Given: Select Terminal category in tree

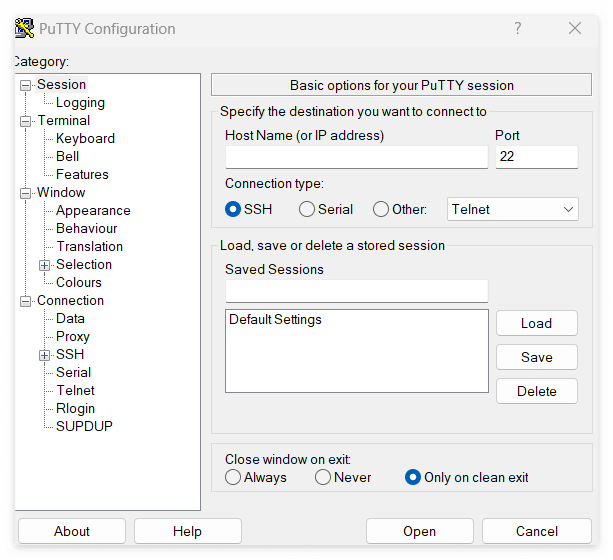Looking at the screenshot, I should (63, 120).
